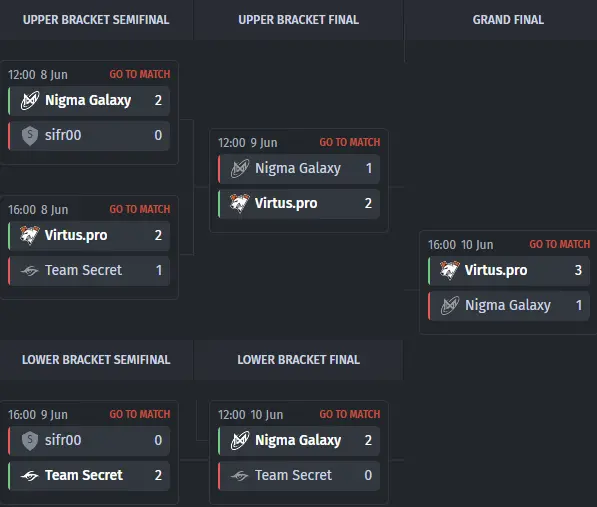The image size is (597, 507).
Task: Open GO TO MATCH for lower bracket final
Action: 350,414
